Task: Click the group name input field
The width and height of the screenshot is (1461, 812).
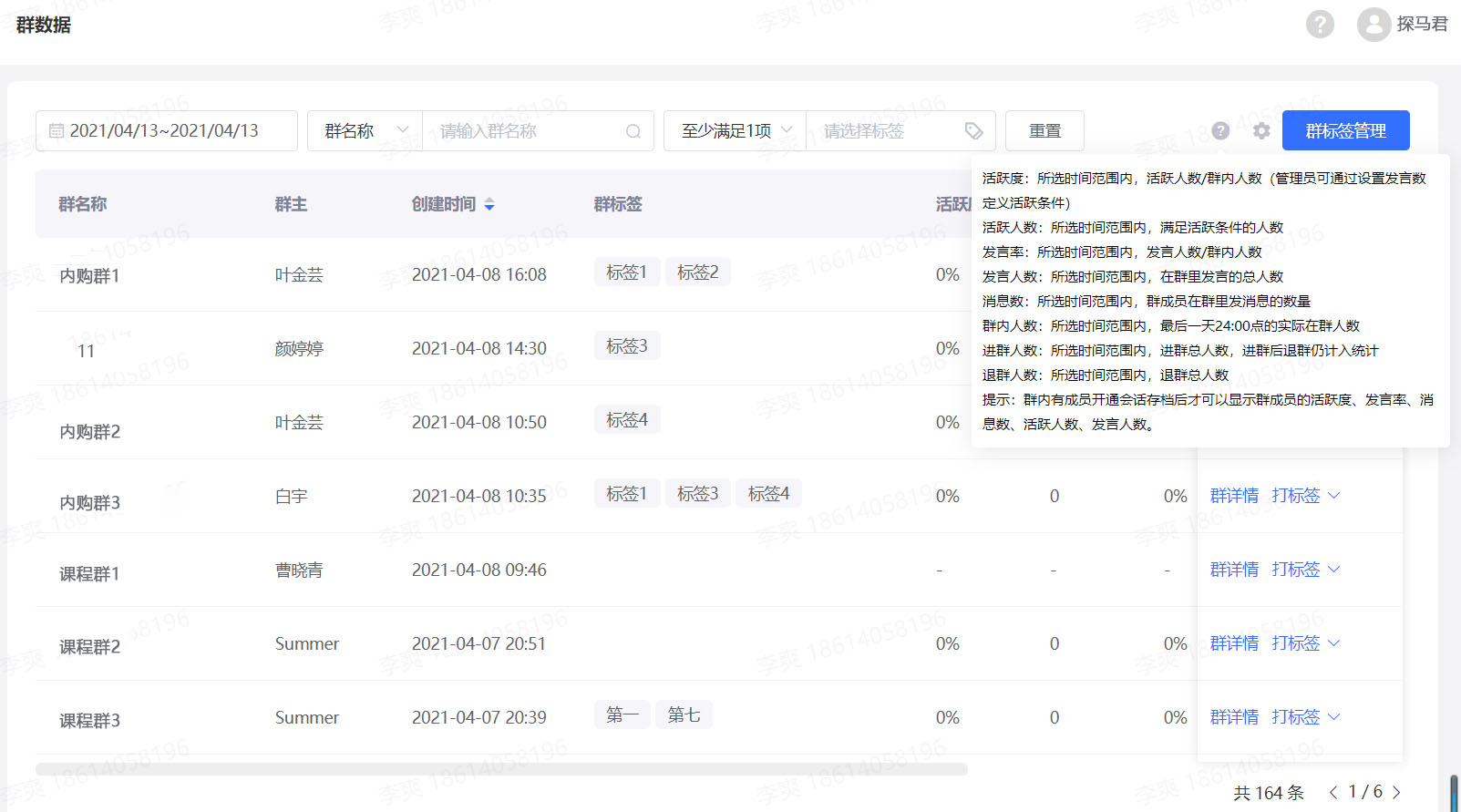Action: click(538, 131)
